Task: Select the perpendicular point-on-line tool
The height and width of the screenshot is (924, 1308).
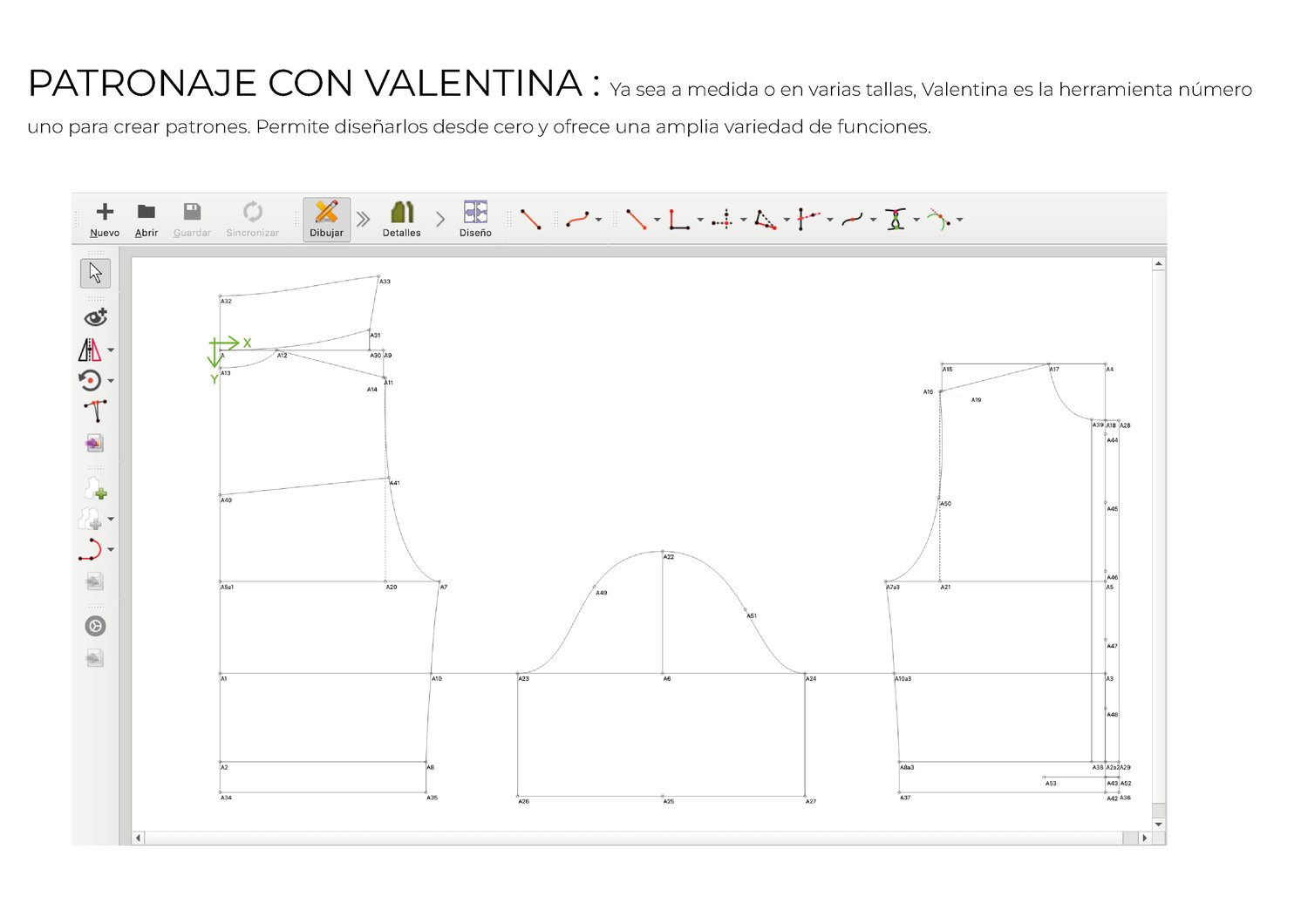Action: click(x=808, y=219)
